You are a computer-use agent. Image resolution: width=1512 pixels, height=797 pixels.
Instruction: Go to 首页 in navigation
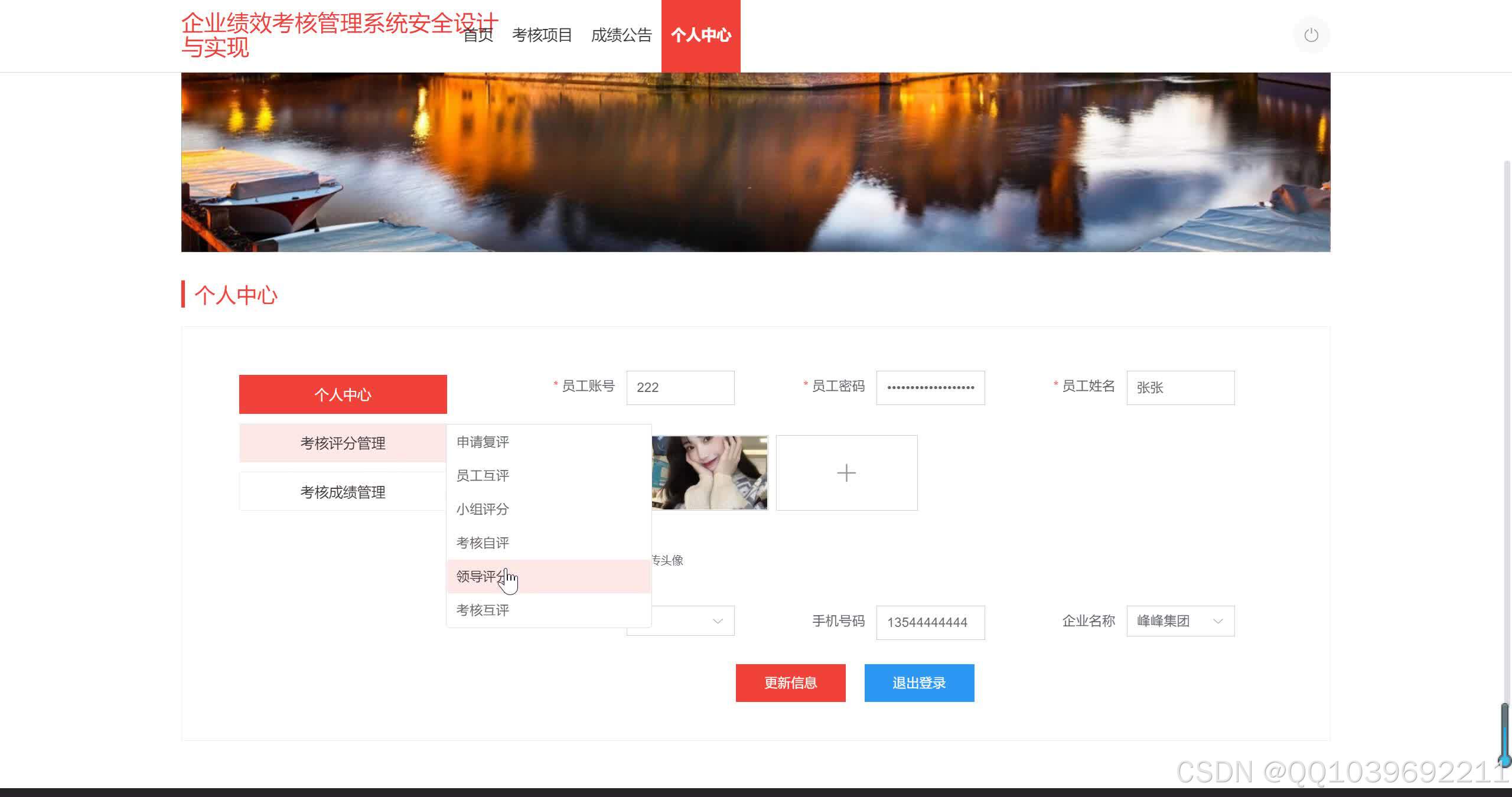click(x=478, y=35)
